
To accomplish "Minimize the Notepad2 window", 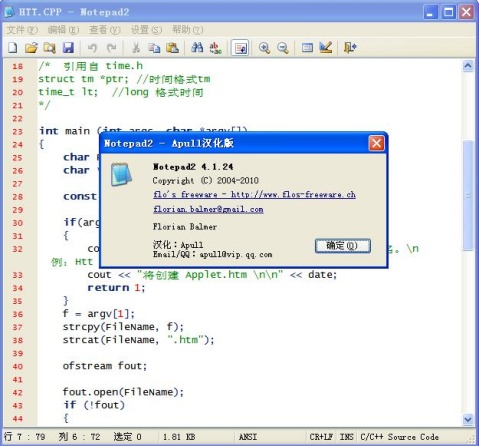I will coord(431,12).
